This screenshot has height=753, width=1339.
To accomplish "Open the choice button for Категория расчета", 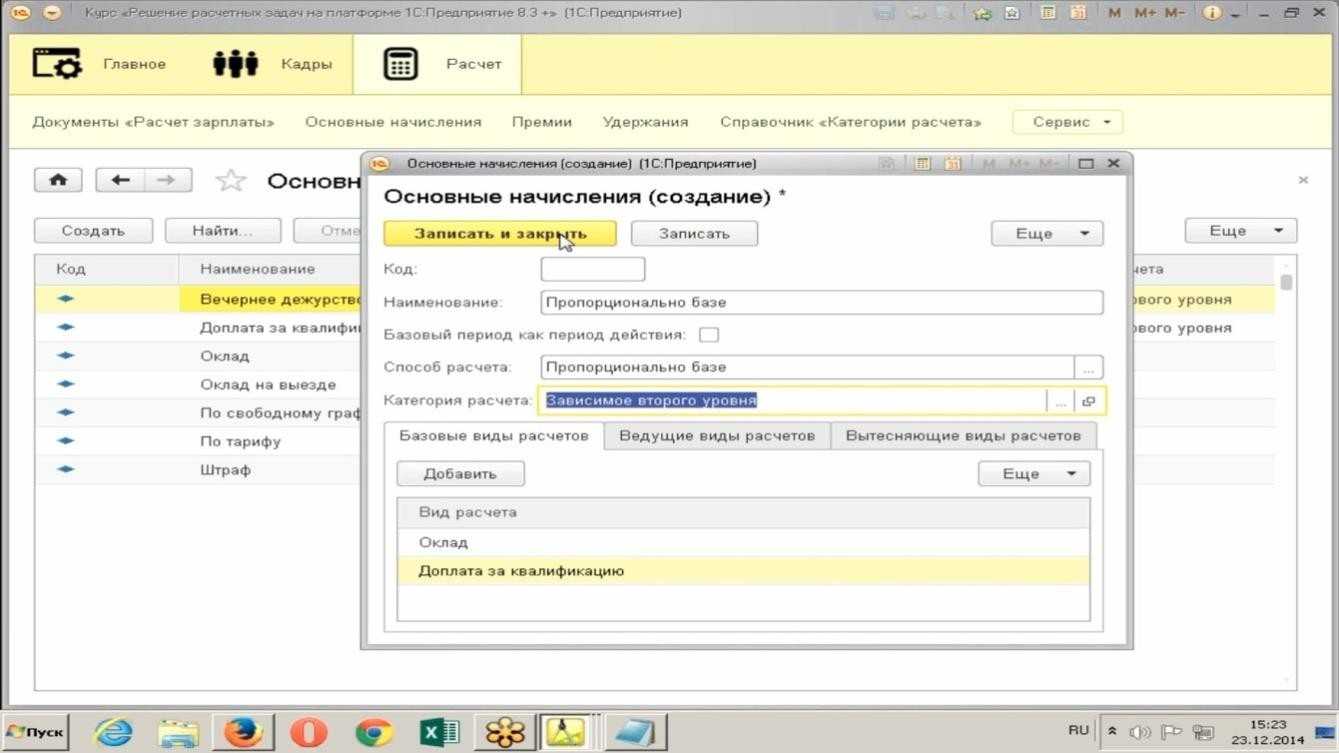I will (1060, 401).
